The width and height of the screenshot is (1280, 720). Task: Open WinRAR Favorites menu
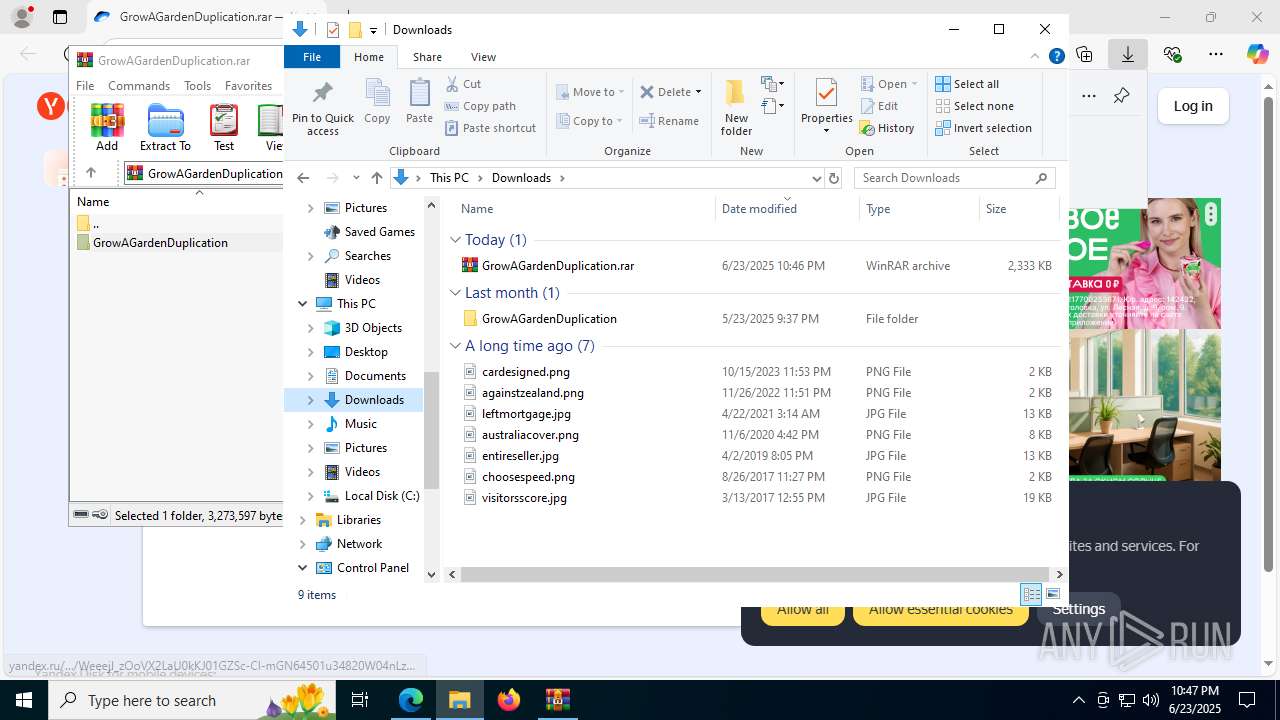click(x=248, y=86)
